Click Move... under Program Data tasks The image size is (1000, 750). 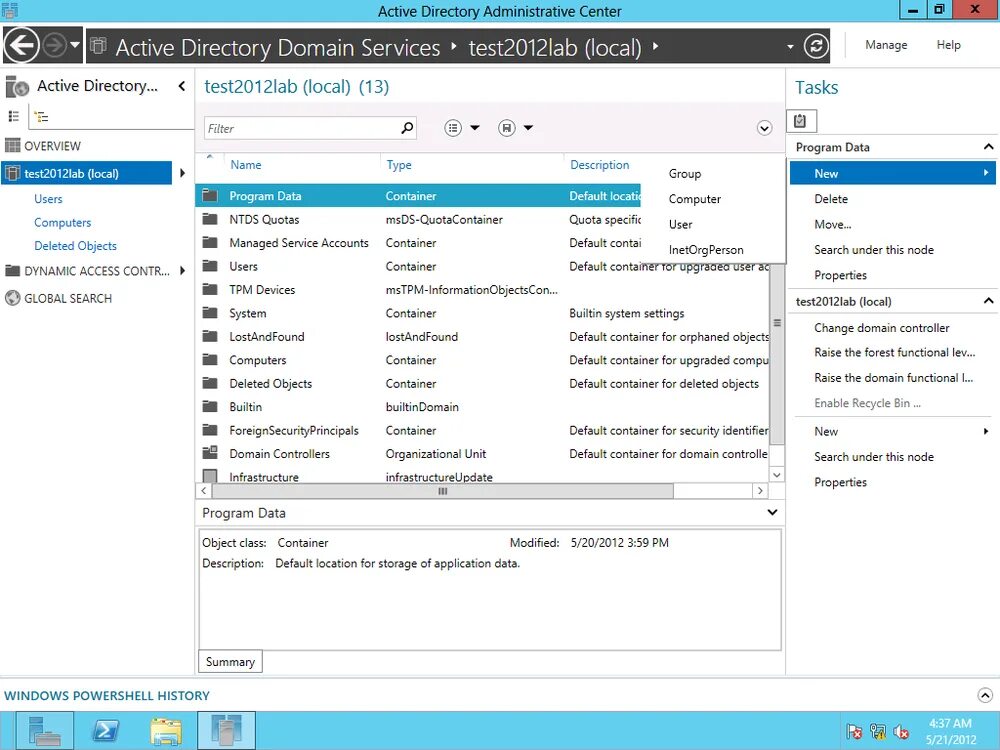832,224
